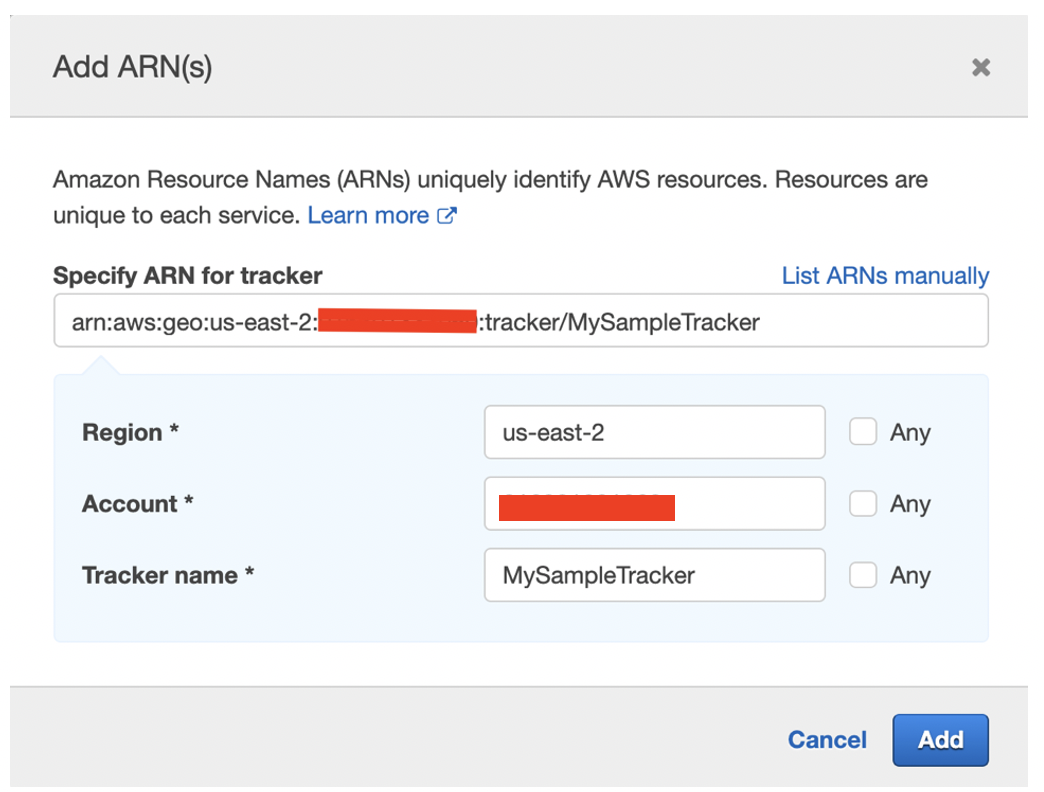Edit the Tracker name input field
The height and width of the screenshot is (792, 1044).
654,575
